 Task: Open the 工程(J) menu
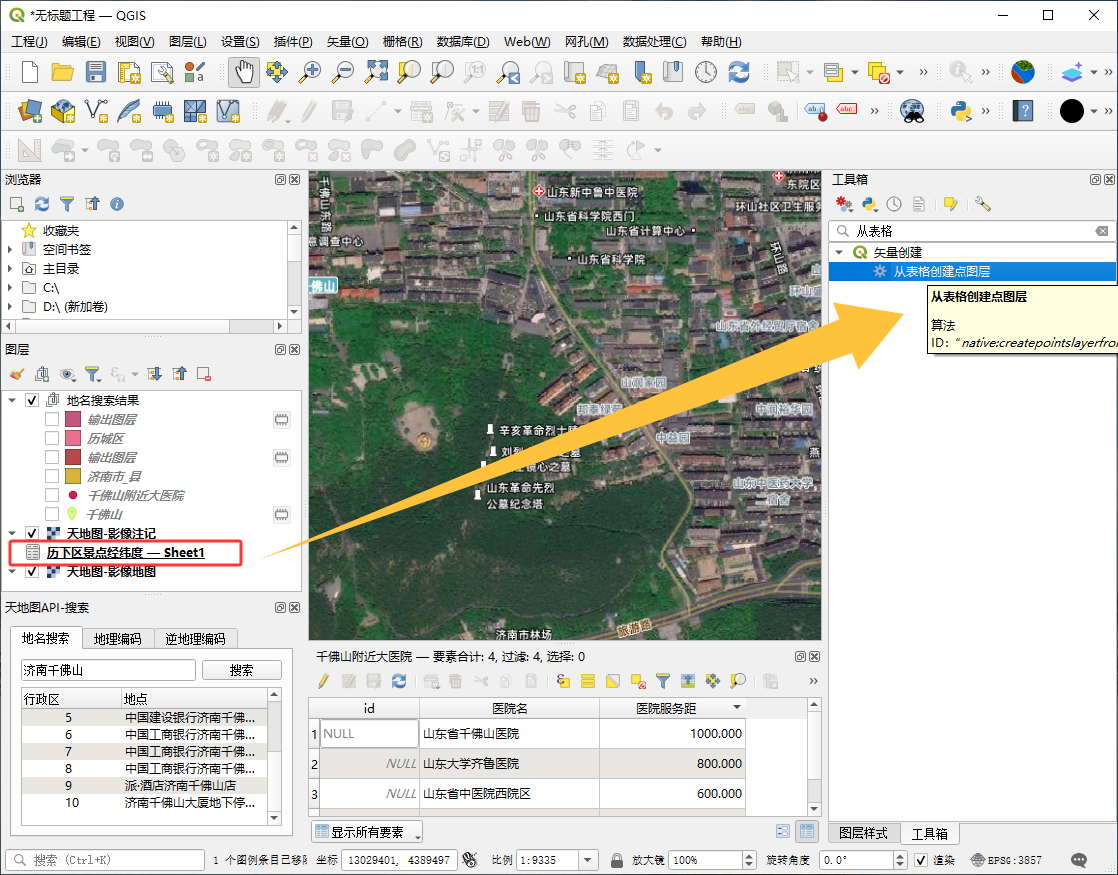(x=29, y=42)
